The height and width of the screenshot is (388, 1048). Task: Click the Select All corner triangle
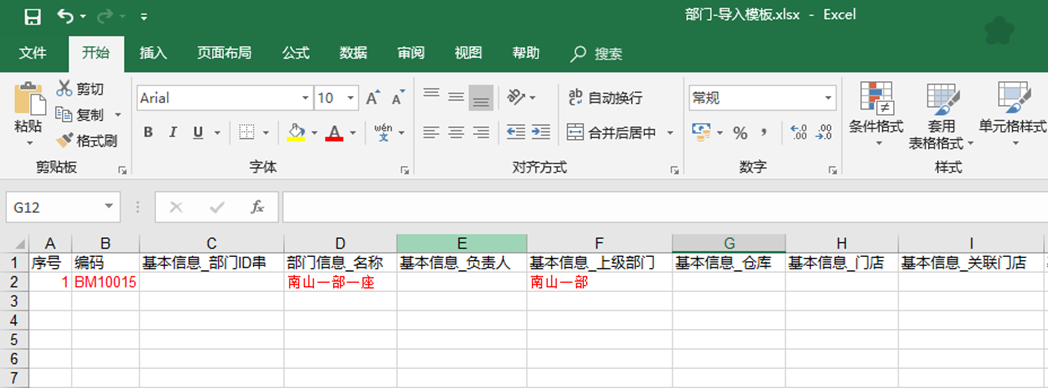click(x=19, y=244)
